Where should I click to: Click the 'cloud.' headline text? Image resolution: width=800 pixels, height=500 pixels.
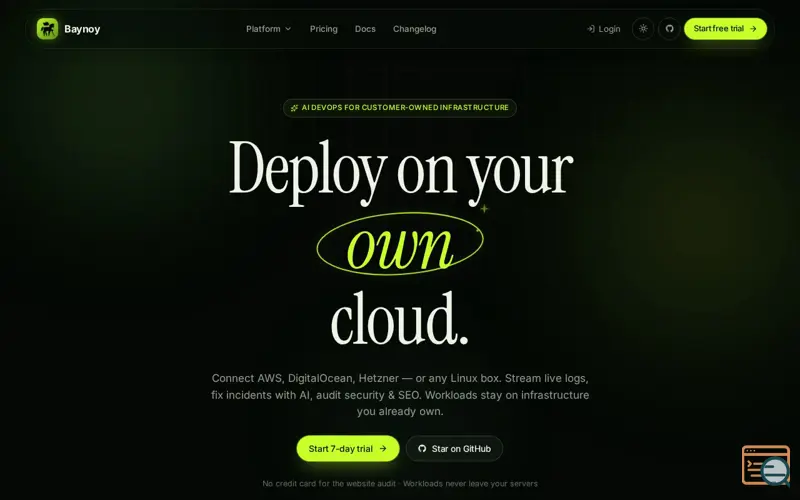point(399,318)
